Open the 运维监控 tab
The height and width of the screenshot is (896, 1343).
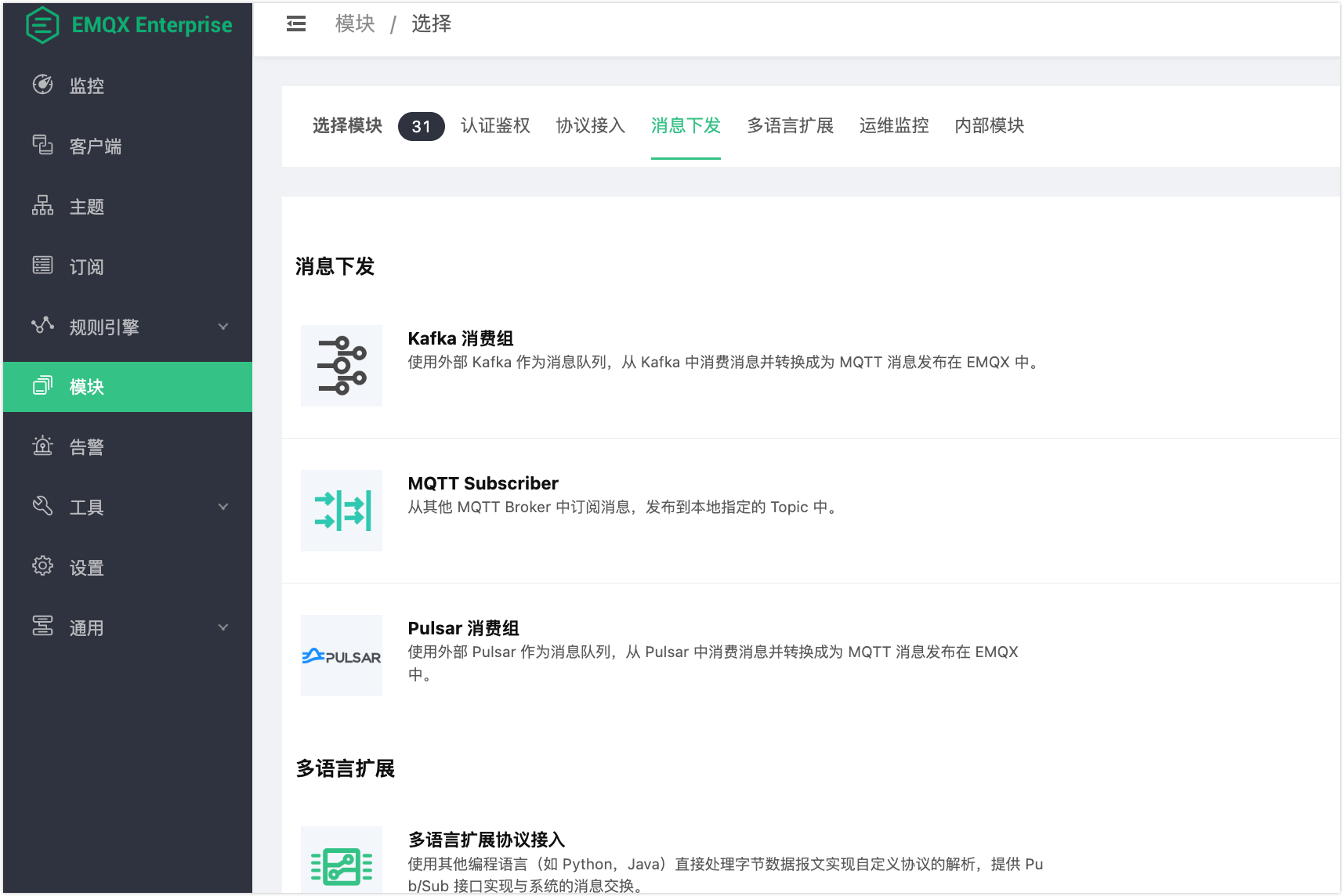coord(894,126)
